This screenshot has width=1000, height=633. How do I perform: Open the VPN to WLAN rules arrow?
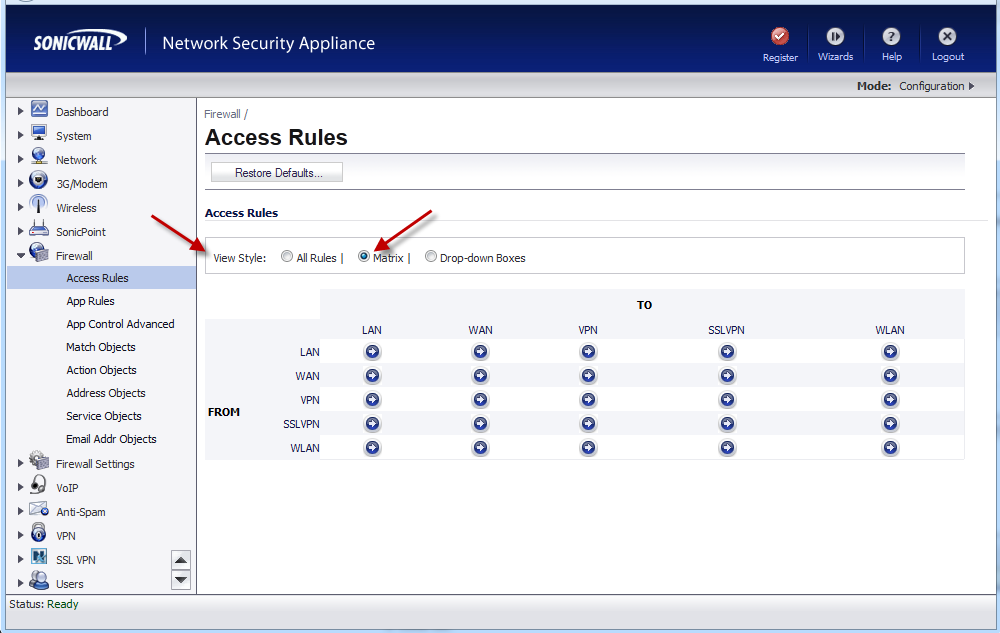[890, 400]
